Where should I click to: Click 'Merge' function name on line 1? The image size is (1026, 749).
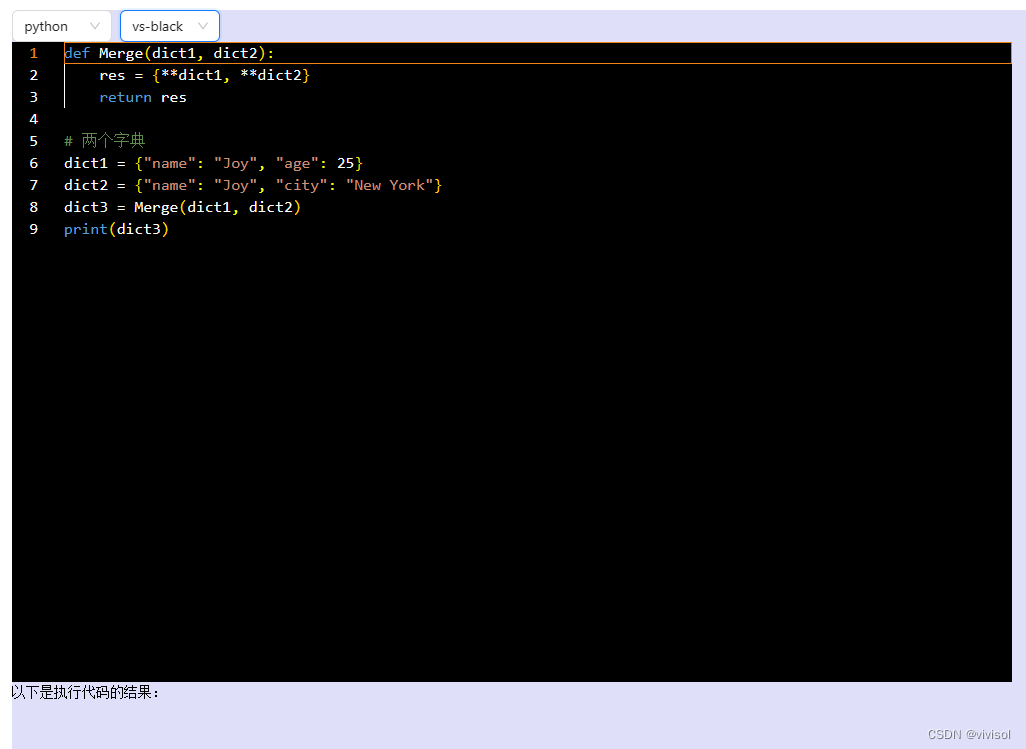coord(121,54)
